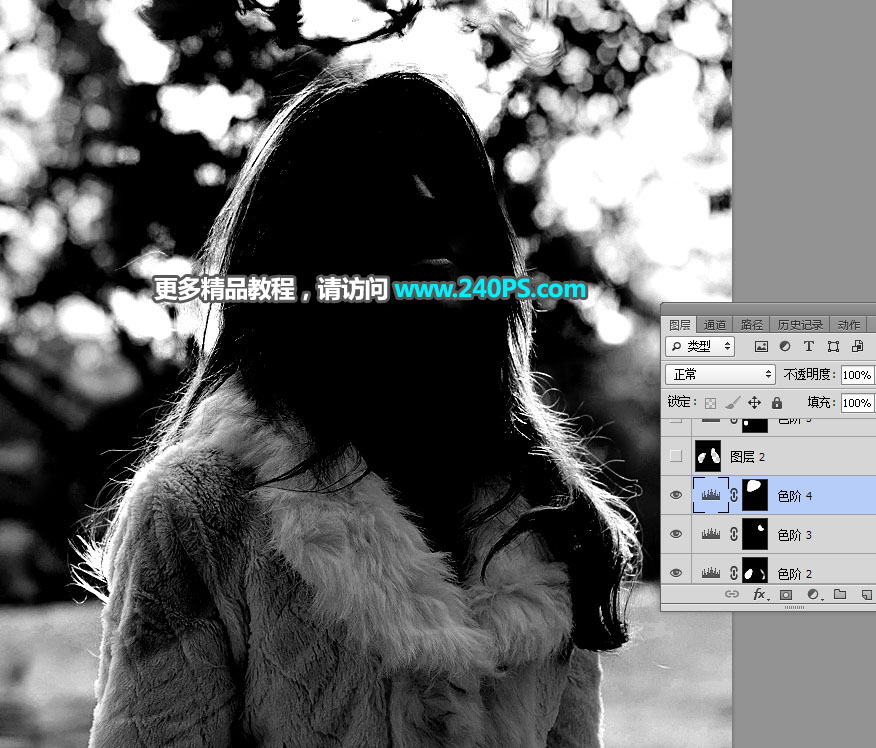
Task: Filter layers by pixel layers icon
Action: [x=761, y=346]
